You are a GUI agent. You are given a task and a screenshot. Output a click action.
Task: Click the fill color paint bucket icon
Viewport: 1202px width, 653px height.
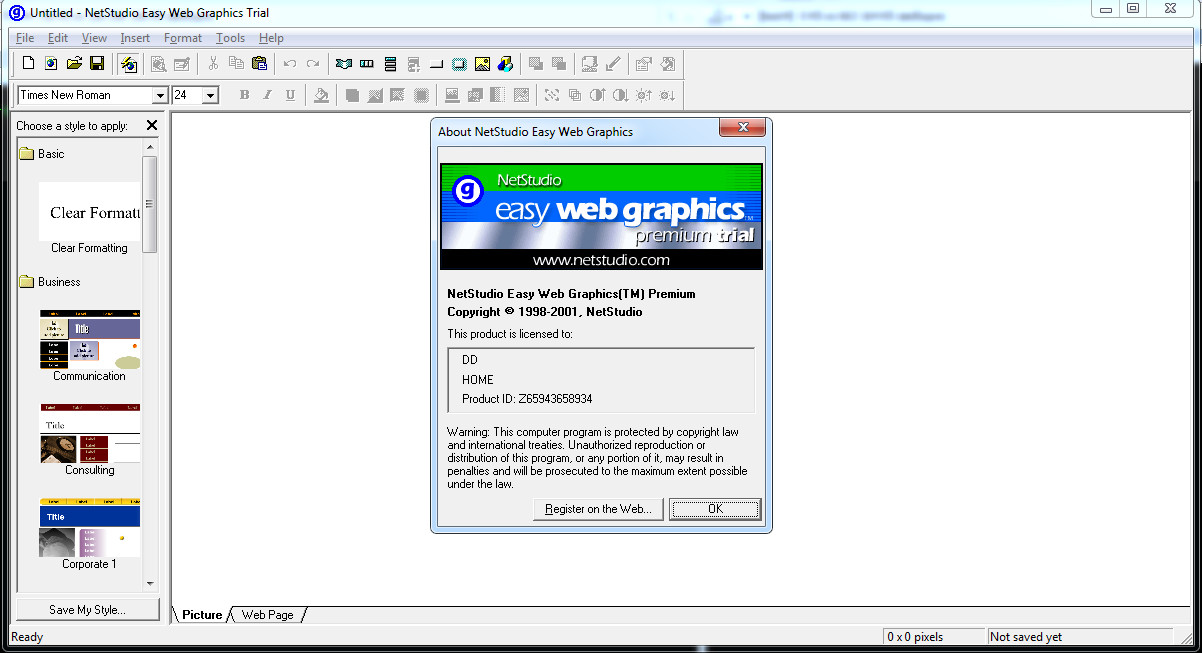pyautogui.click(x=321, y=95)
